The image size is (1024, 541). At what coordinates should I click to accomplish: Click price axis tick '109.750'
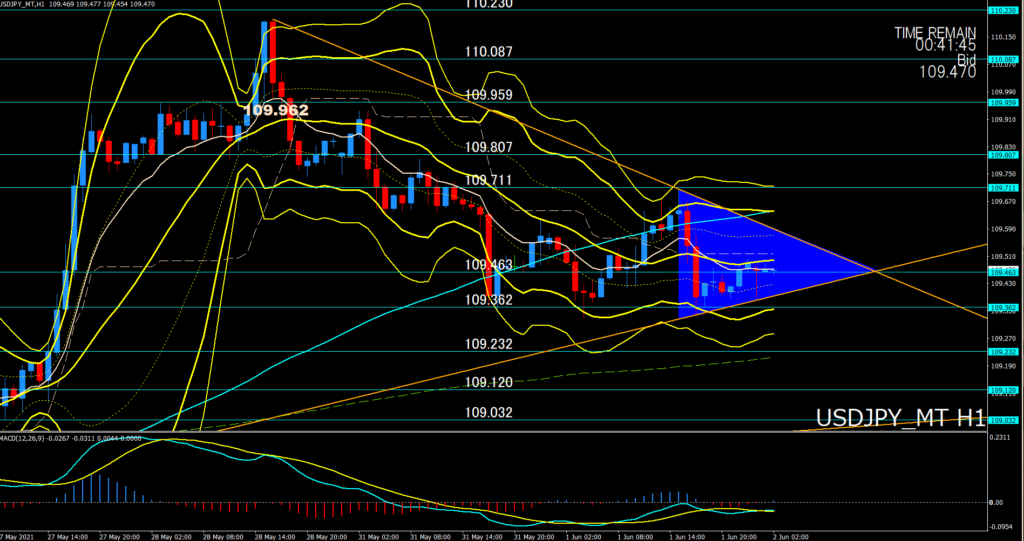[x=1004, y=174]
